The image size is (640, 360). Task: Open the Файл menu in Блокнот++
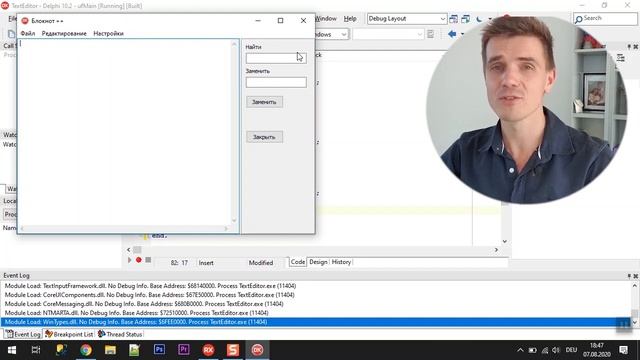point(28,33)
